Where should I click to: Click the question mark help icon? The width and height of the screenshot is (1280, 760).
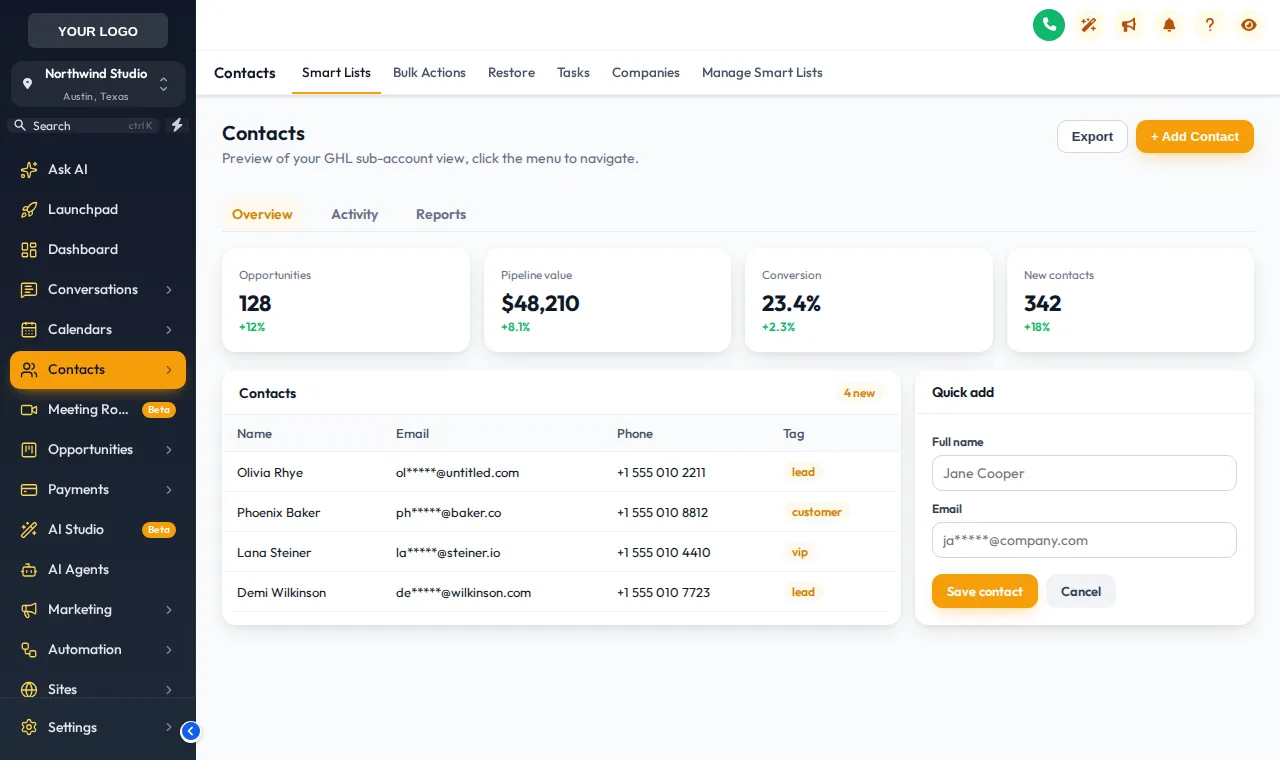(x=1209, y=25)
